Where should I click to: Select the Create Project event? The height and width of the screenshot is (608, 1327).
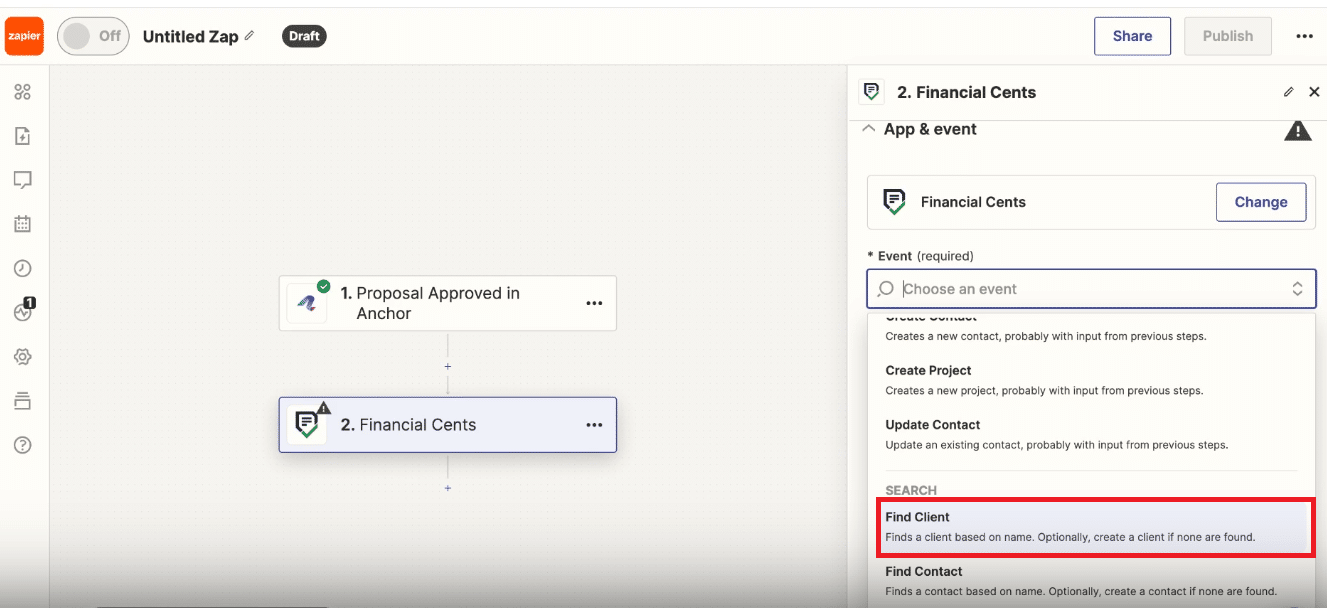point(1091,380)
